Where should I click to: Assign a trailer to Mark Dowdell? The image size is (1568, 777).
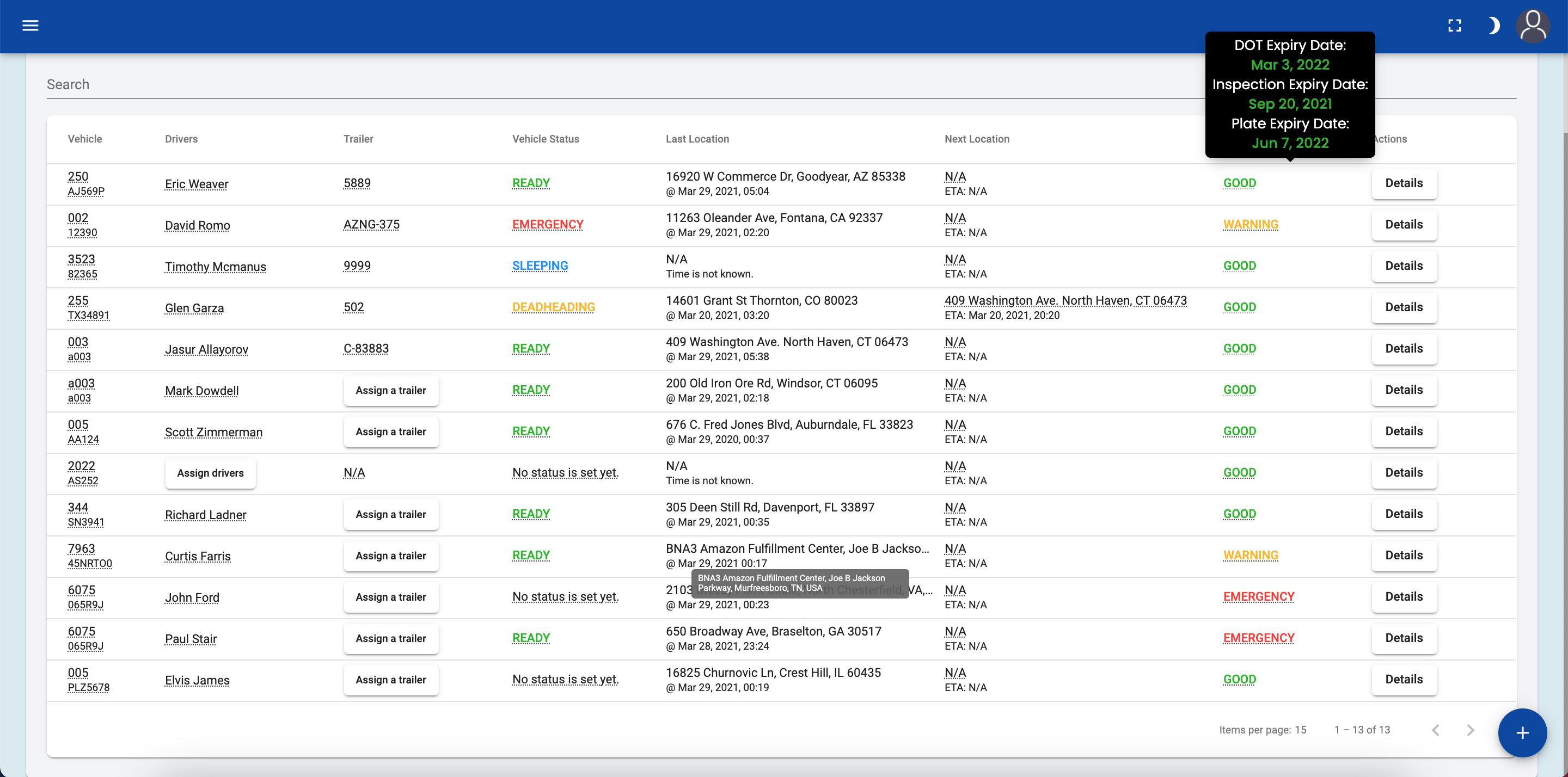coord(391,390)
